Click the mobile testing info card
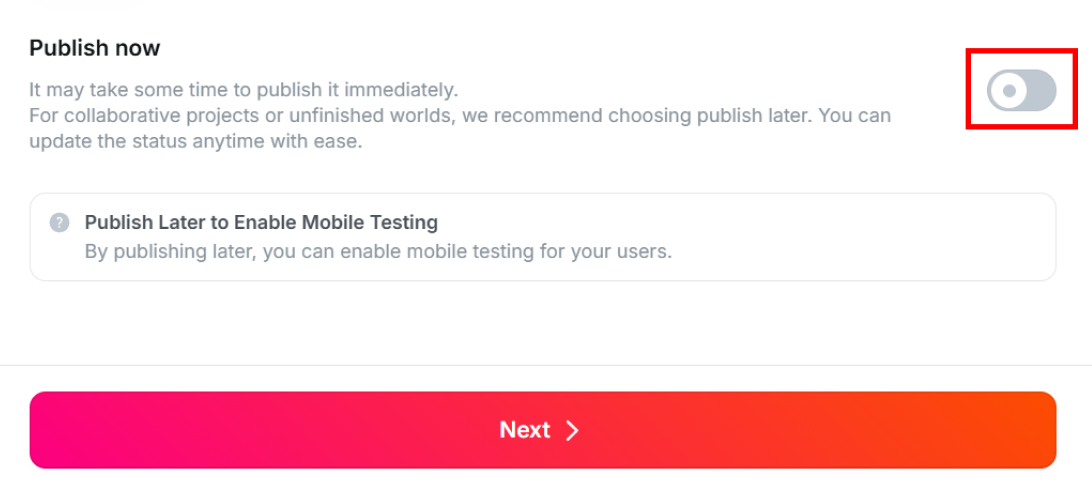Screen dimensions: 1092x489 click(x=542, y=237)
